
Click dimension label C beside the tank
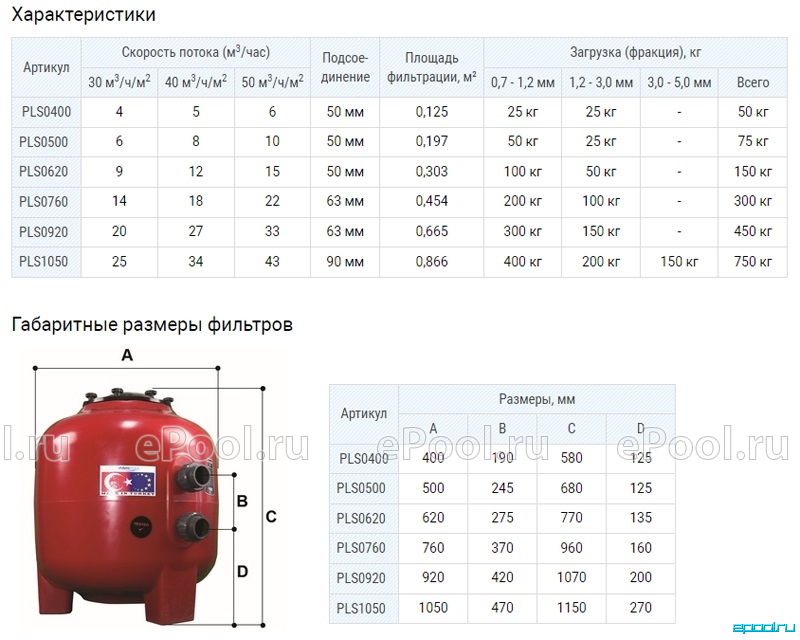271,517
